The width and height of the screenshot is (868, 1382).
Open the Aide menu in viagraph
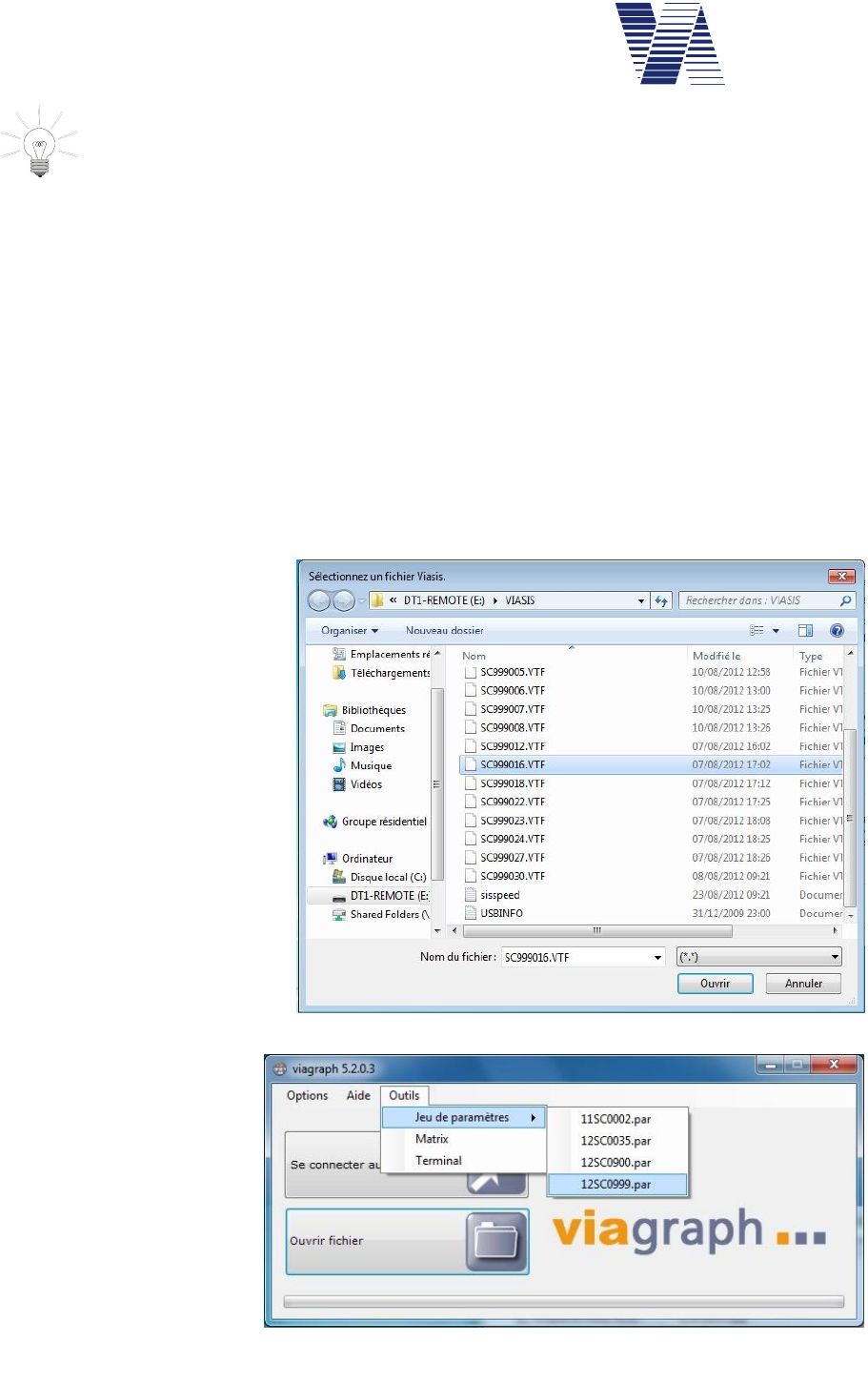(358, 1095)
